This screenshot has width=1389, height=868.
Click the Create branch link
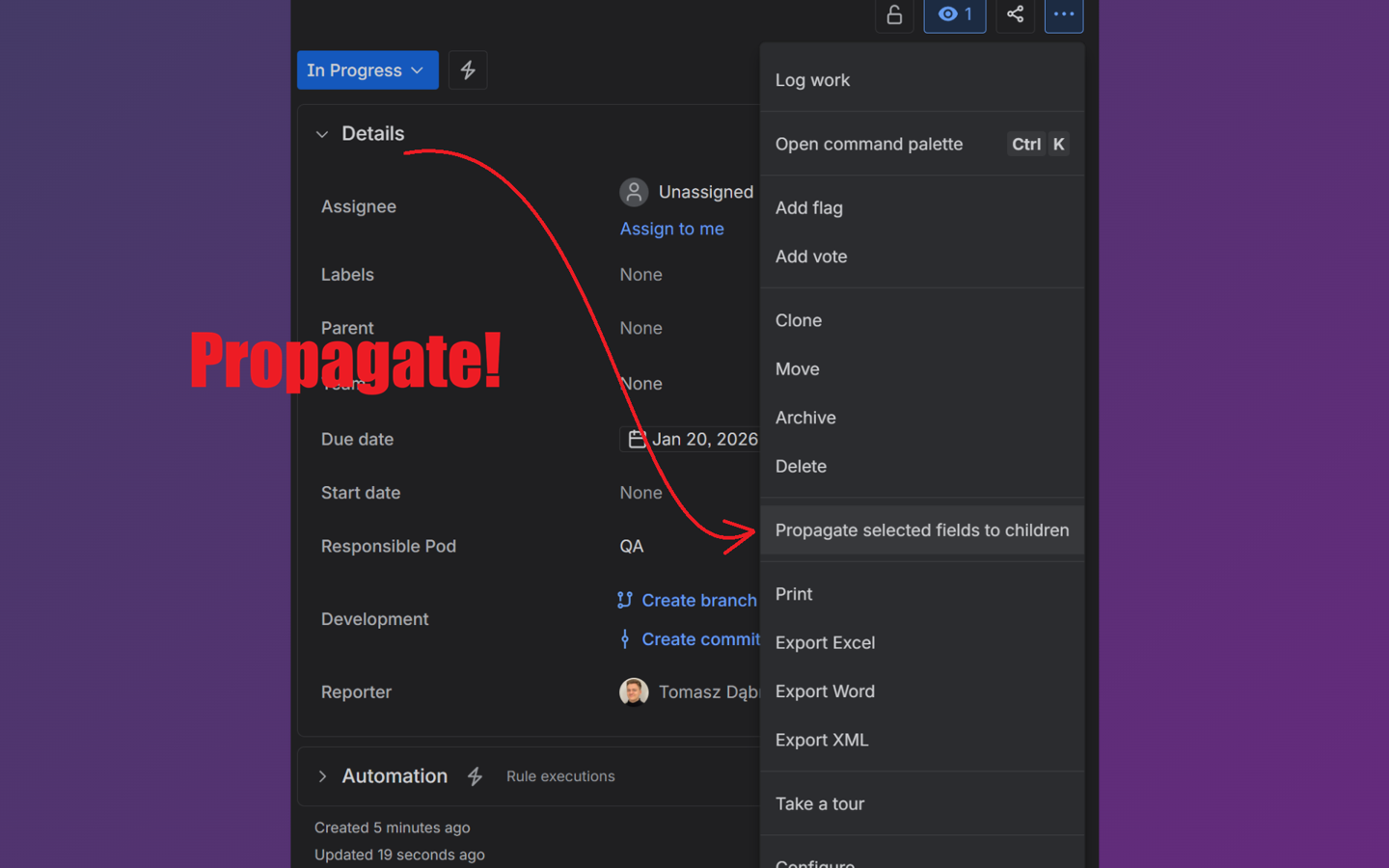point(699,600)
